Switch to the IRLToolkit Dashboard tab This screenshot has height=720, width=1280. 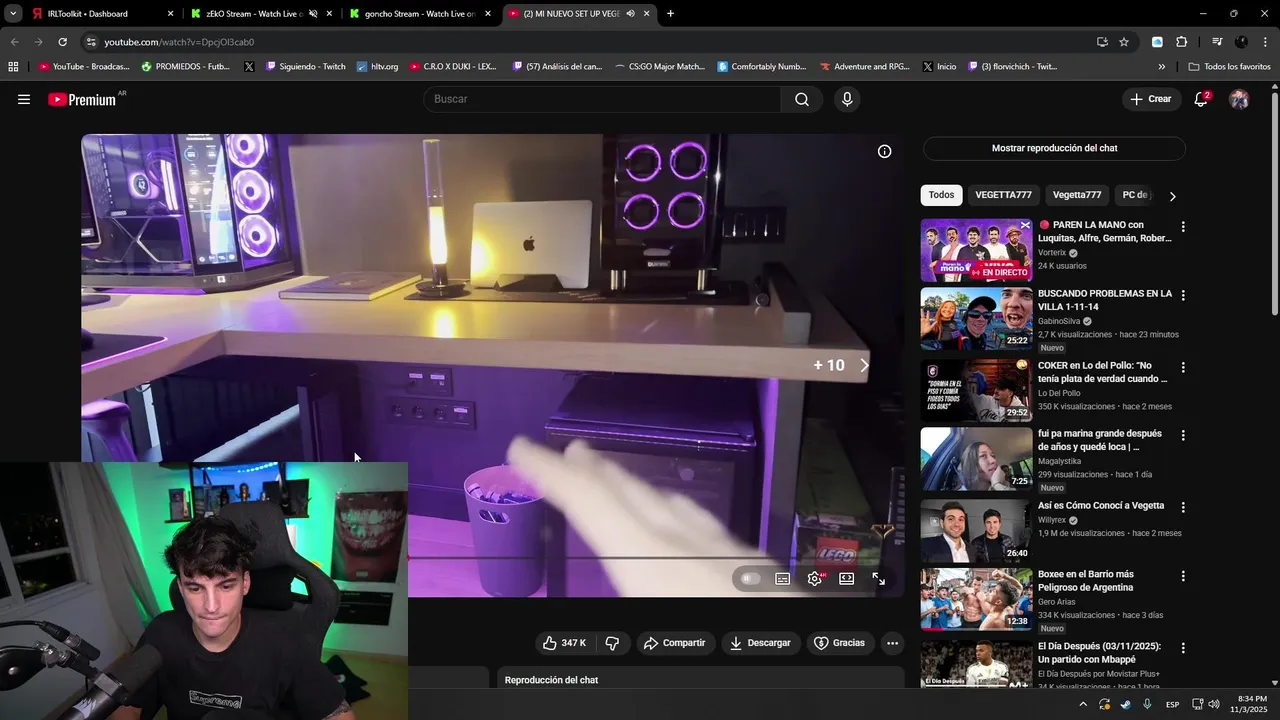point(103,14)
